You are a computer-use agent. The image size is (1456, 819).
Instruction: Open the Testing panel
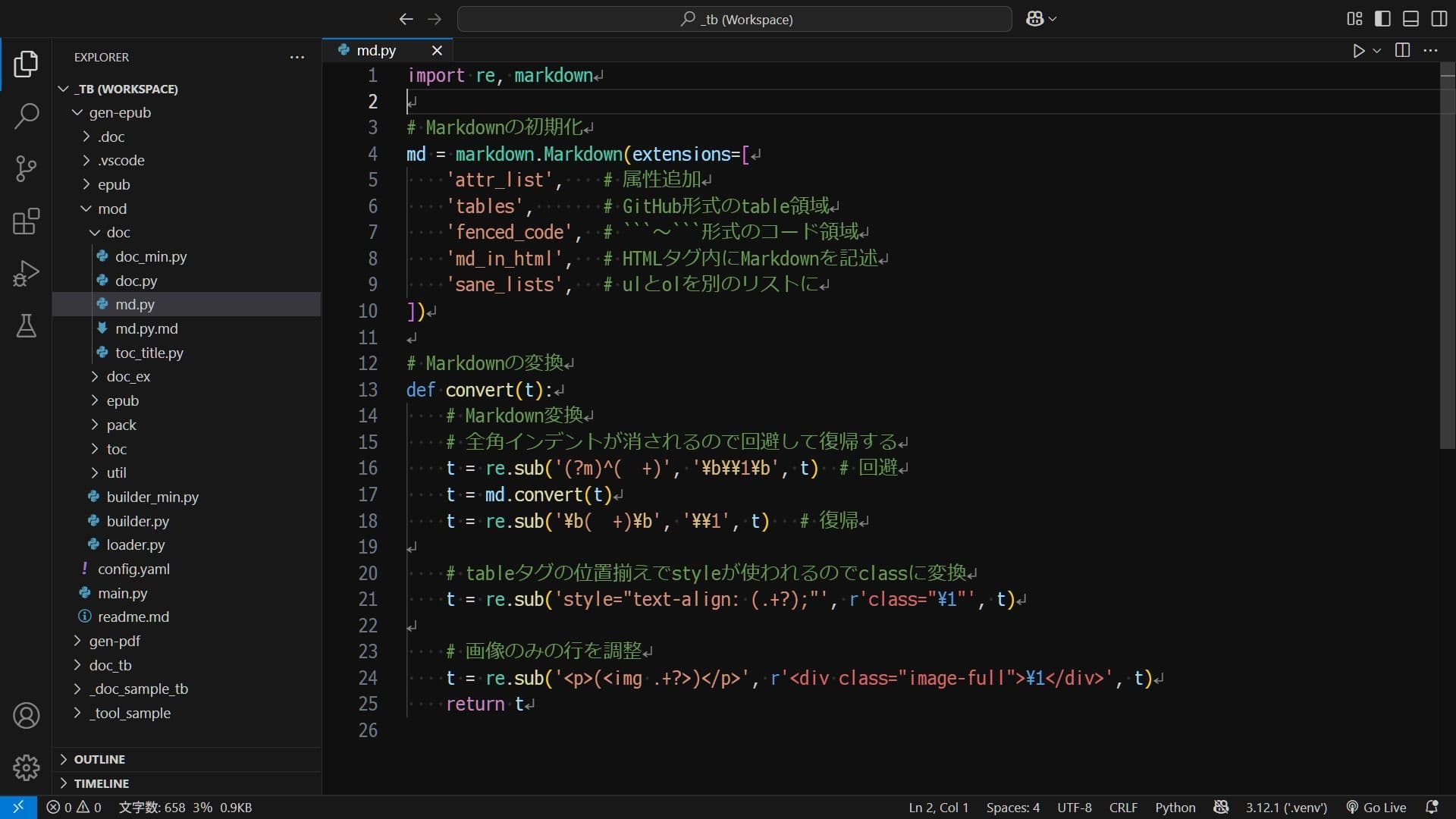(27, 326)
